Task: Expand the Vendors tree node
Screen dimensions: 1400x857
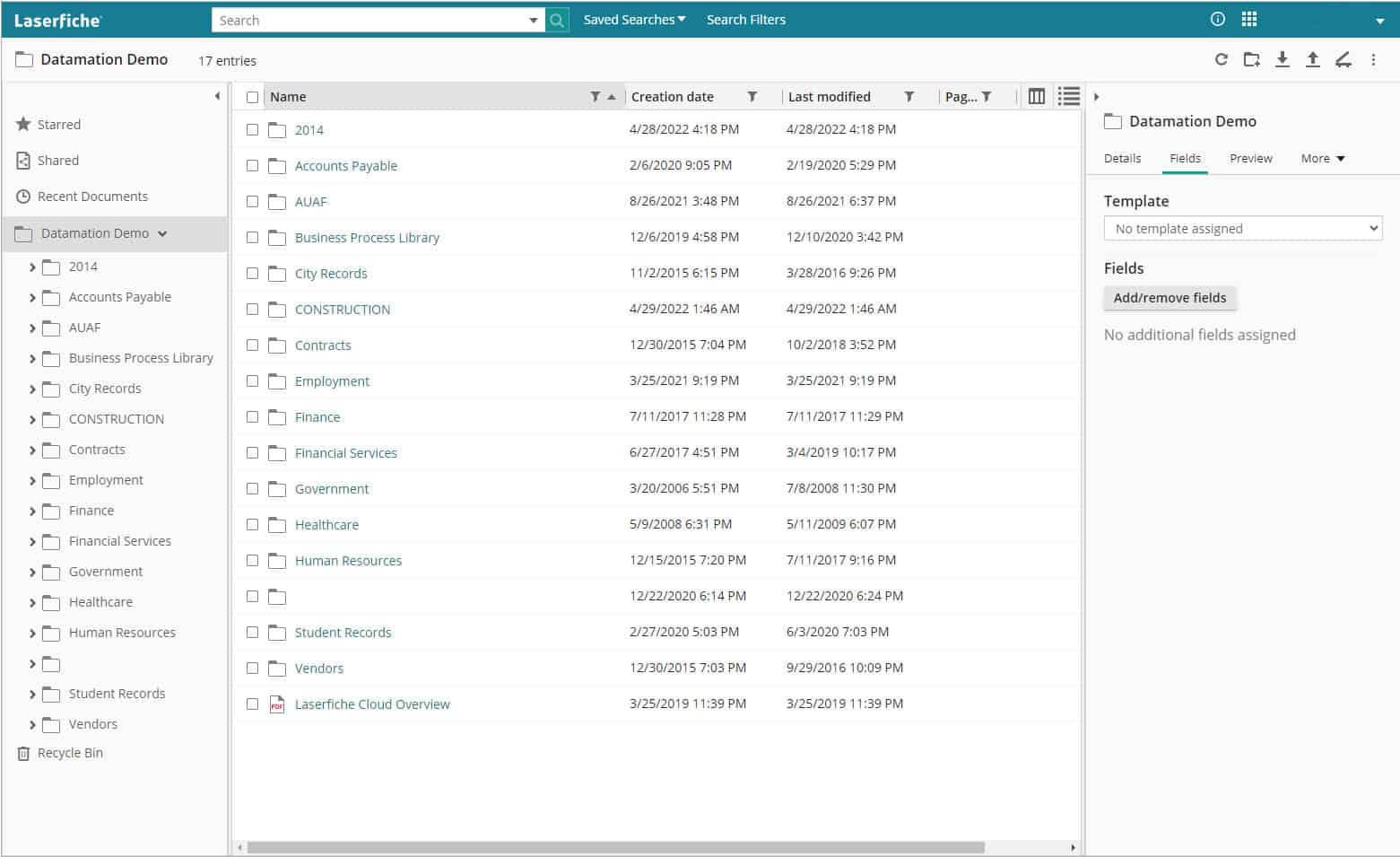Action: [x=32, y=725]
